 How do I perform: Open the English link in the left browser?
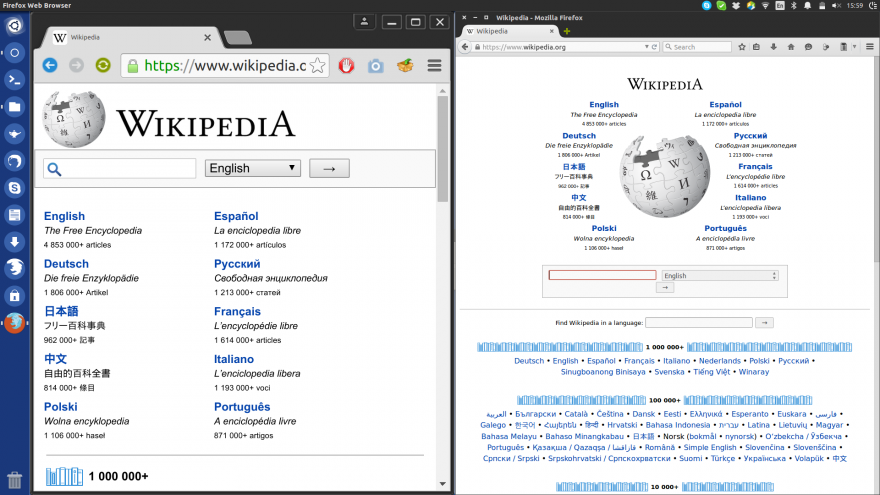tap(65, 216)
